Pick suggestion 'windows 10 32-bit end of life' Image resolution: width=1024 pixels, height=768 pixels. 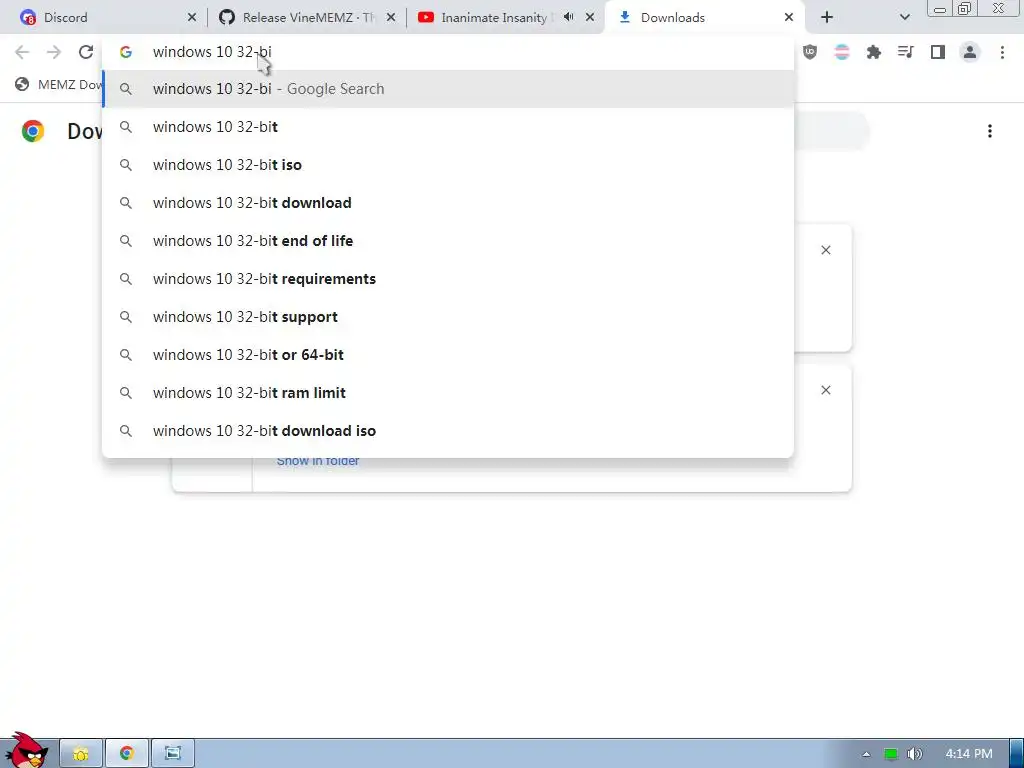(448, 241)
